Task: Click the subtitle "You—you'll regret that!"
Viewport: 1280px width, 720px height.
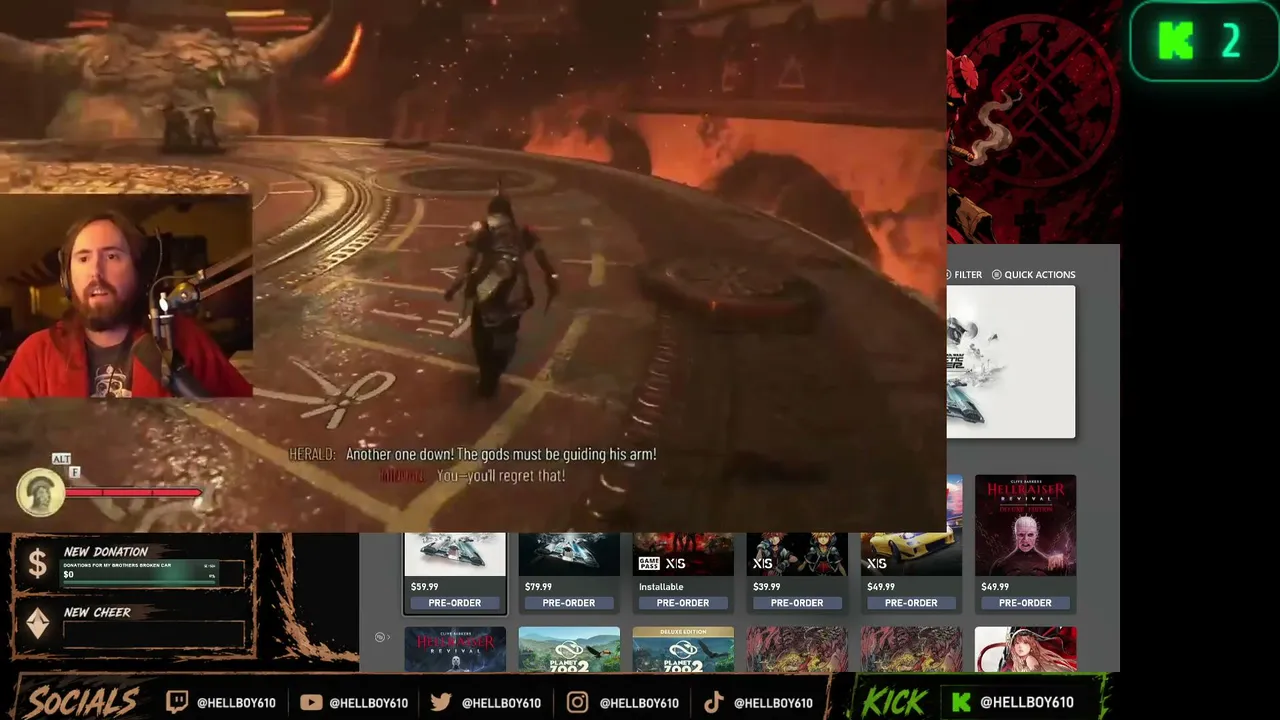Action: pos(501,476)
